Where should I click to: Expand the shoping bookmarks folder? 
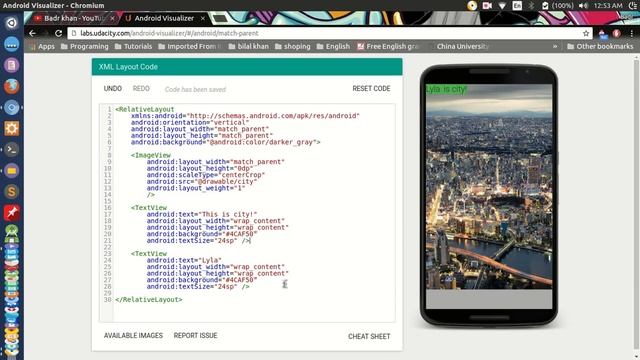(293, 47)
